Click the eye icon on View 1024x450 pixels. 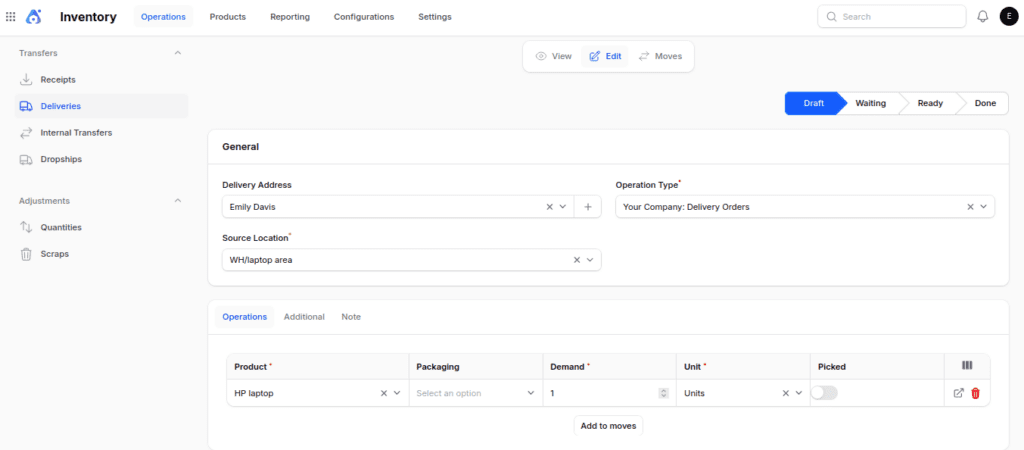pos(541,56)
